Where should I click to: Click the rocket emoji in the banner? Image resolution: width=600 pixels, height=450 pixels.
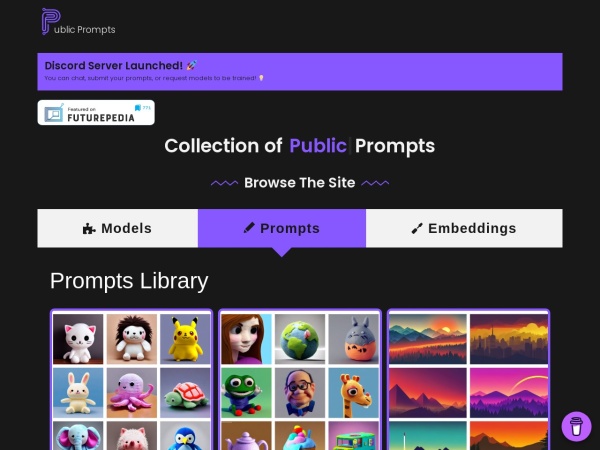coord(192,65)
